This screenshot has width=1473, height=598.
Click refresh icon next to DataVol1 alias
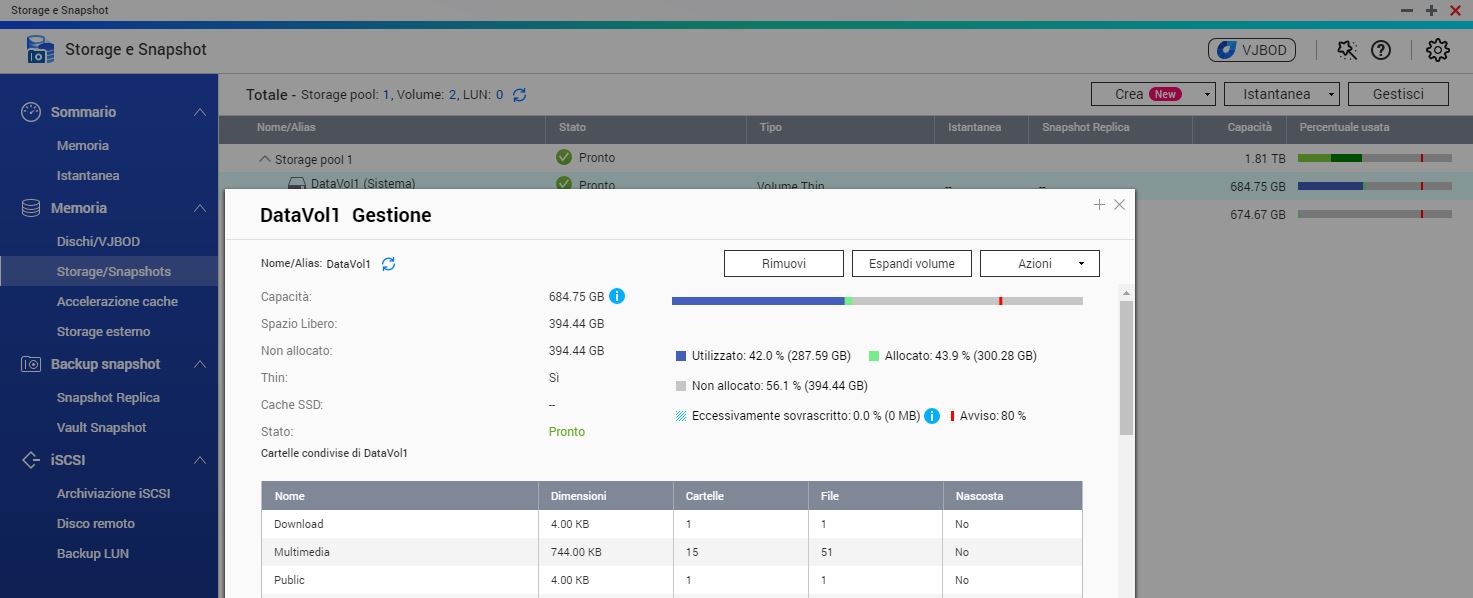pos(389,264)
